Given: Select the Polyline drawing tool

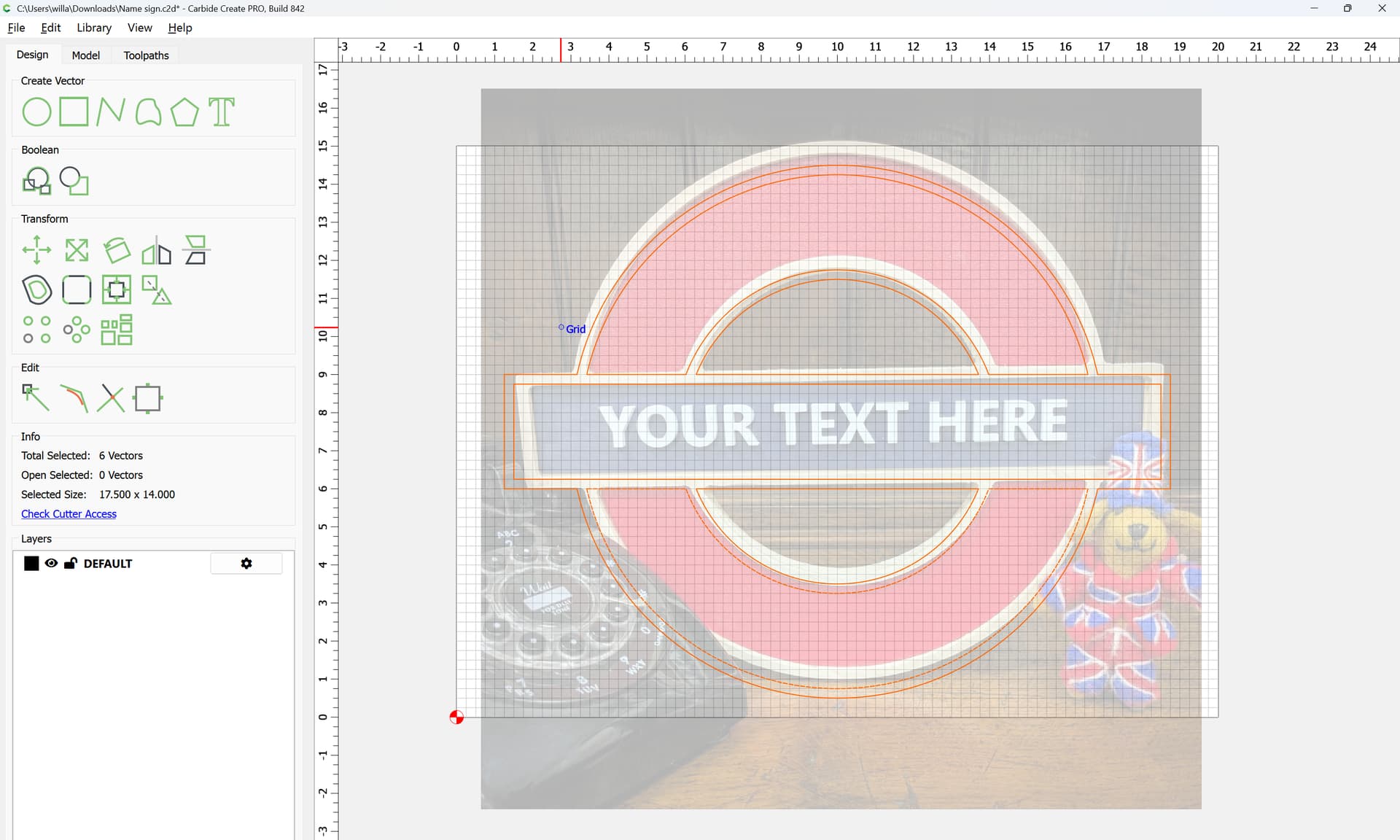Looking at the screenshot, I should click(110, 112).
